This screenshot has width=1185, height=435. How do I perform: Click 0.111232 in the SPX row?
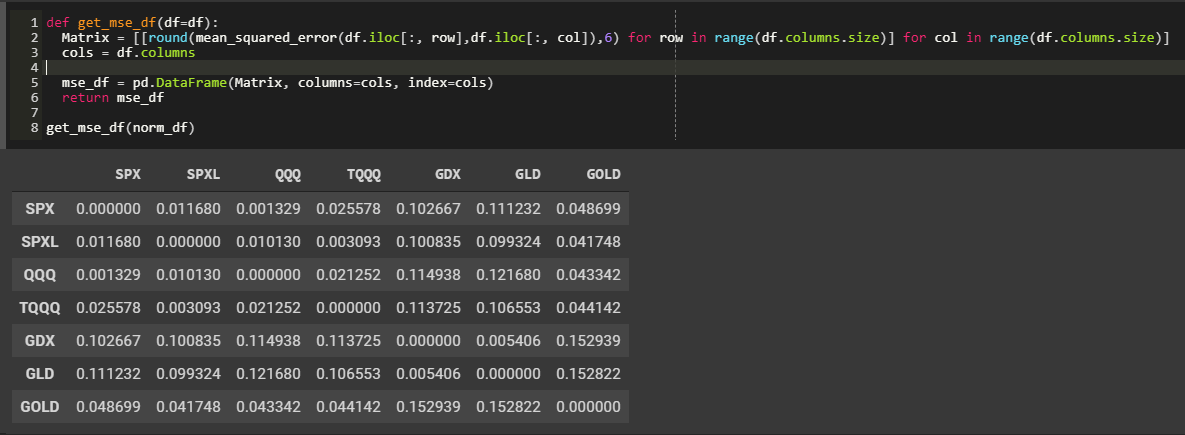(509, 208)
